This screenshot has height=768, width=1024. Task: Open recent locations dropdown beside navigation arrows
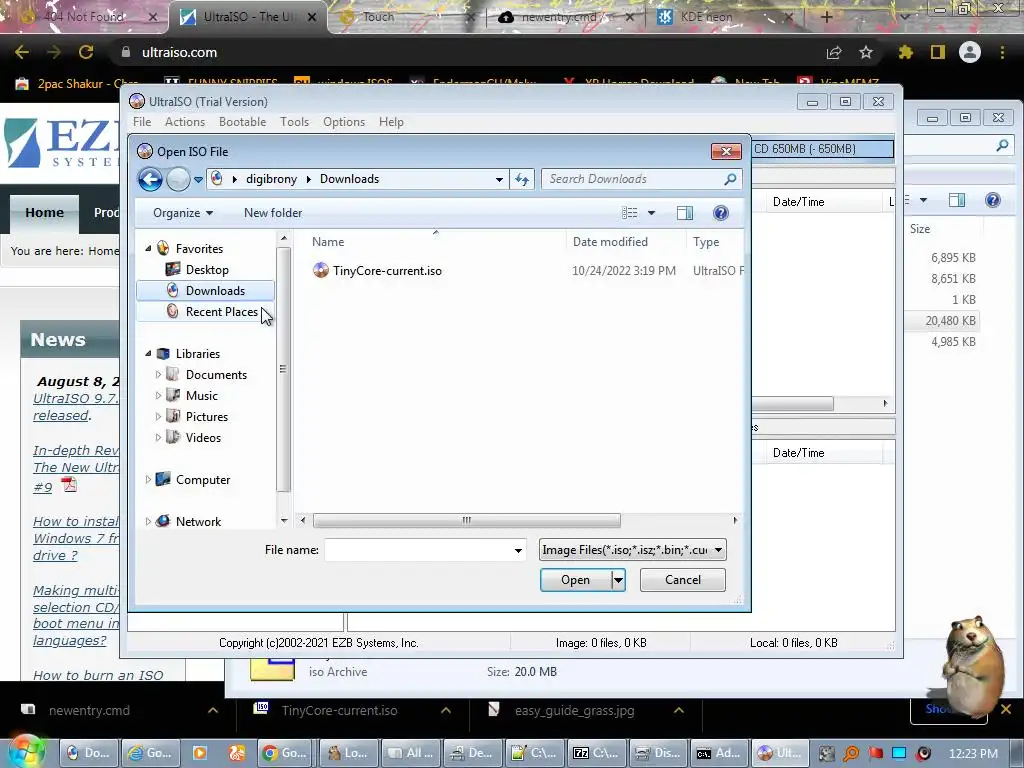198,180
